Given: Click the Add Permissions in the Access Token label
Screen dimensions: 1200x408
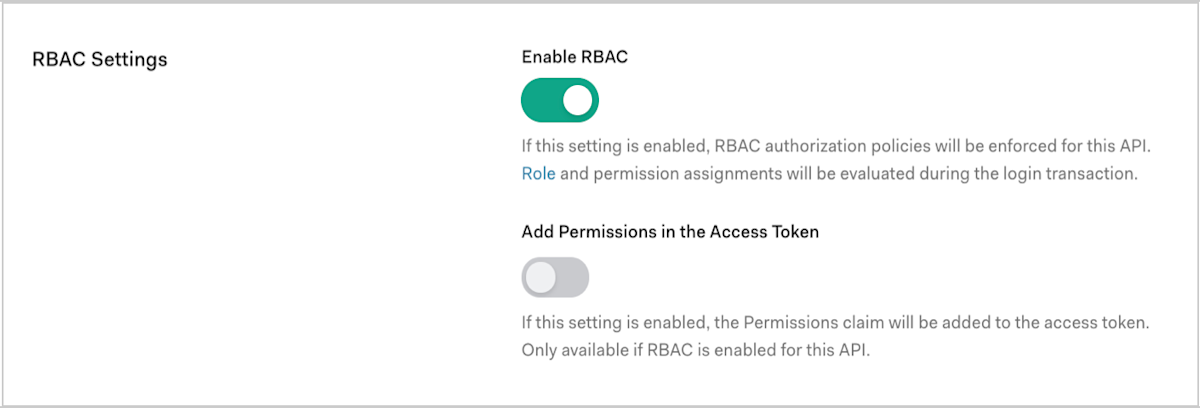Looking at the screenshot, I should (x=671, y=231).
